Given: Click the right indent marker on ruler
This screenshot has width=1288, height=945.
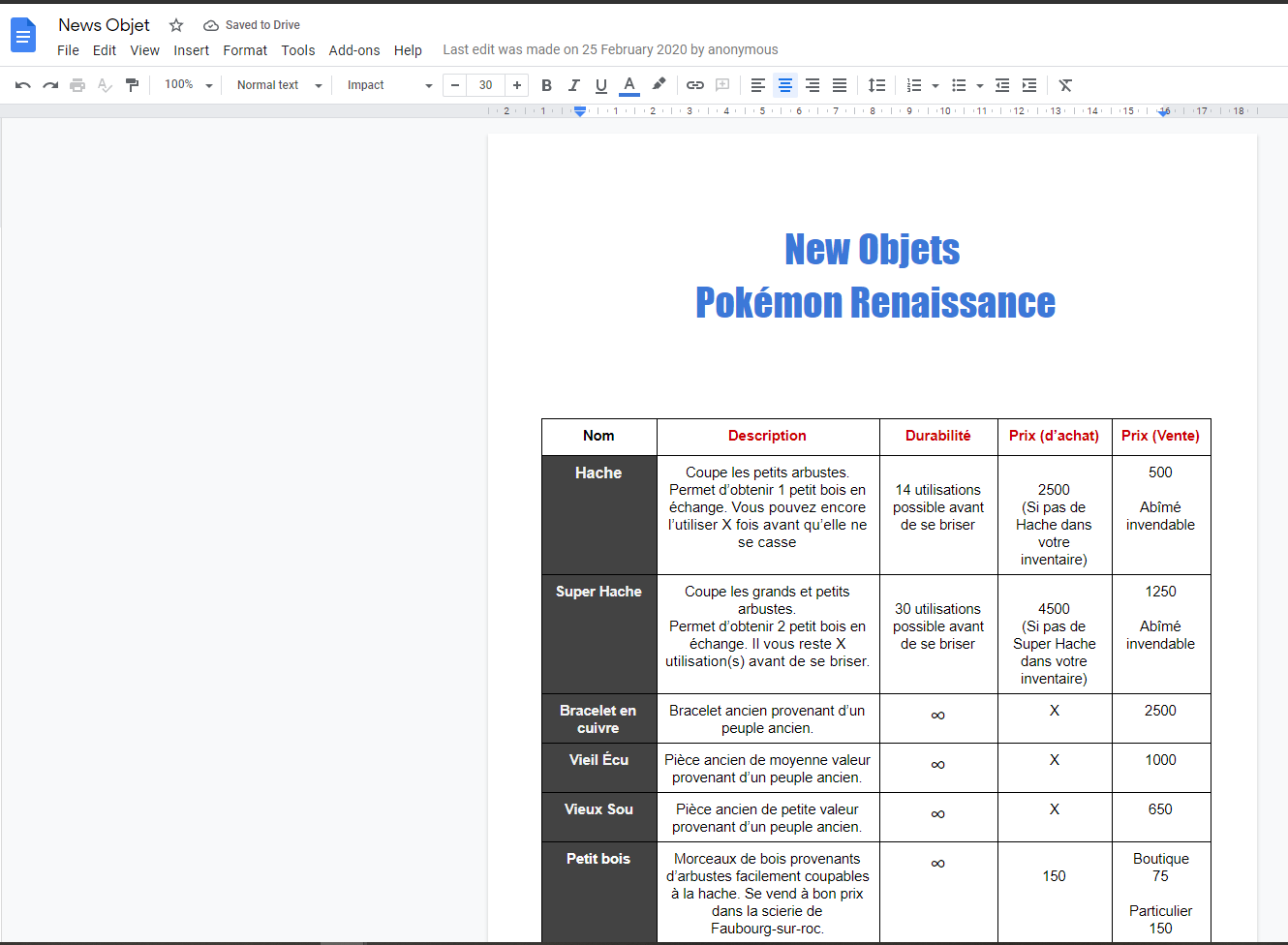Looking at the screenshot, I should point(1164,112).
